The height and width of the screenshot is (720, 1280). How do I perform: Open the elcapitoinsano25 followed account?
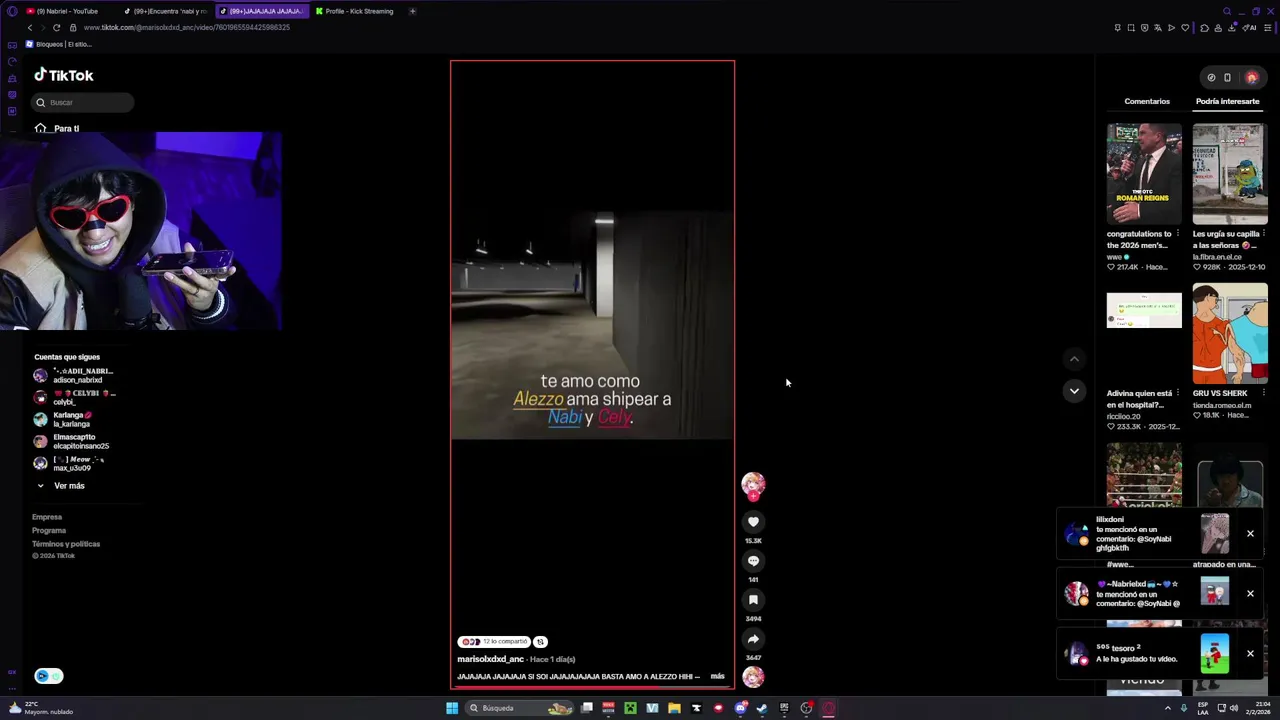click(x=70, y=441)
